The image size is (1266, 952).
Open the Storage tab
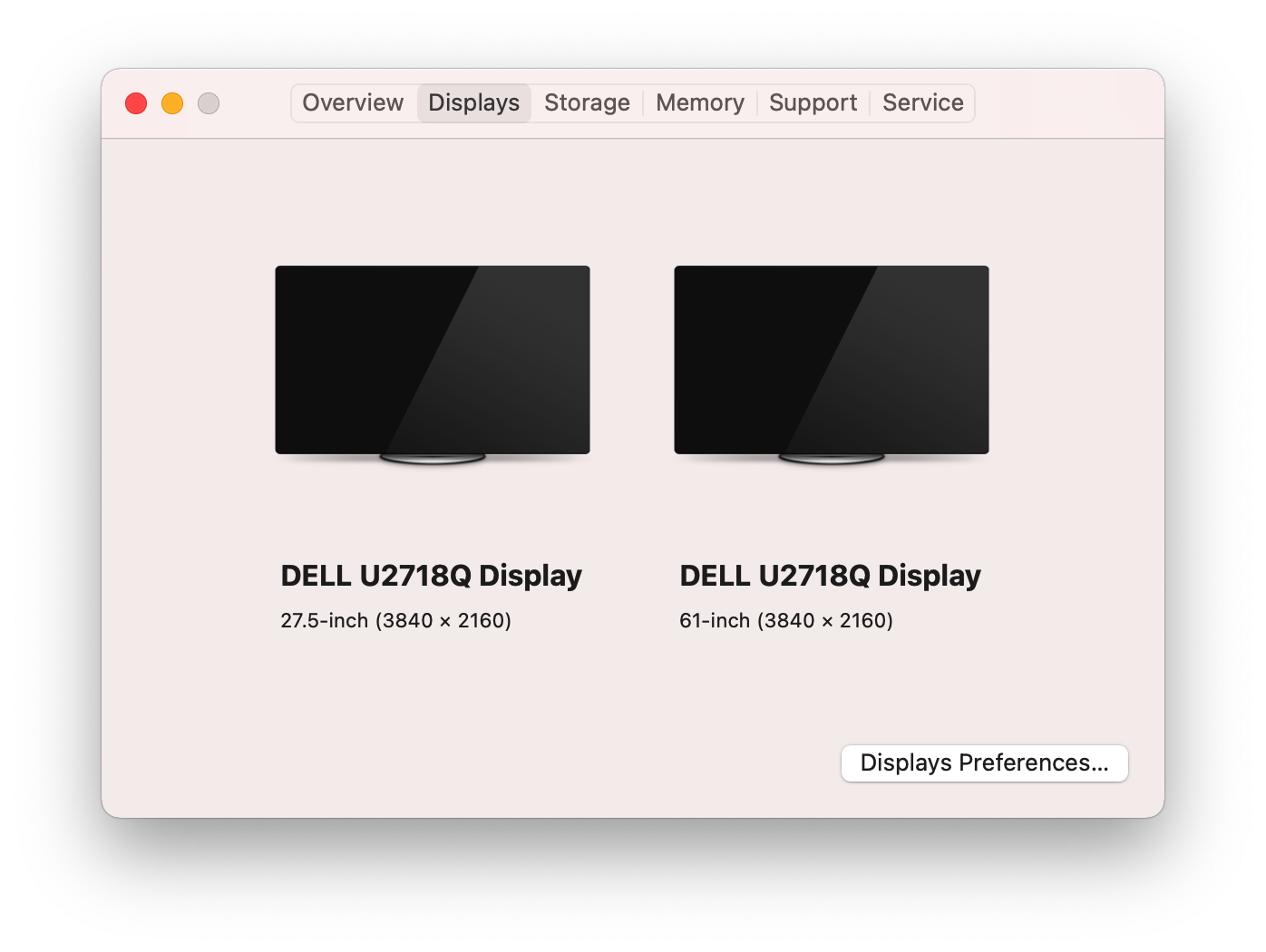[587, 103]
